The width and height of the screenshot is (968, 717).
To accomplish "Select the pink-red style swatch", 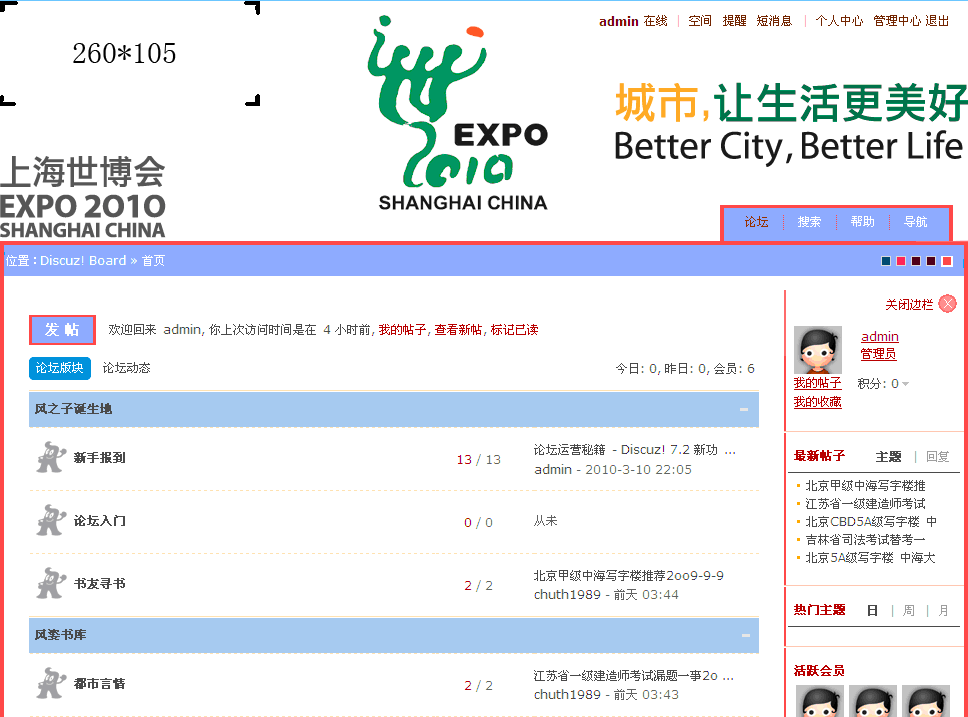I will pos(901,261).
